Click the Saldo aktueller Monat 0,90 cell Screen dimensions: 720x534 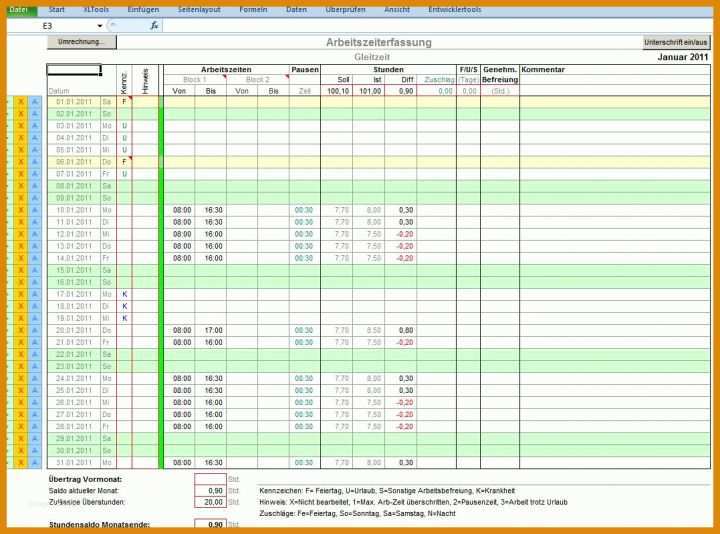point(210,491)
